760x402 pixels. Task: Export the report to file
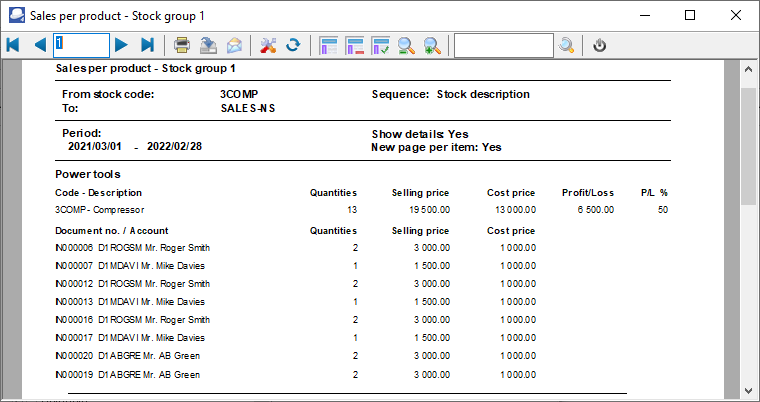tap(208, 45)
